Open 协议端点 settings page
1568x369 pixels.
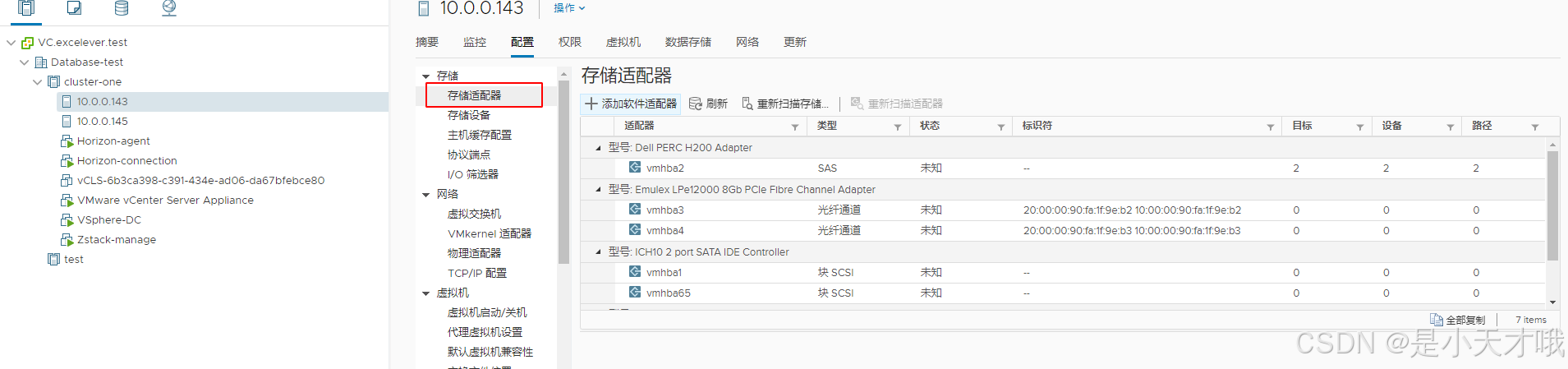tap(469, 155)
